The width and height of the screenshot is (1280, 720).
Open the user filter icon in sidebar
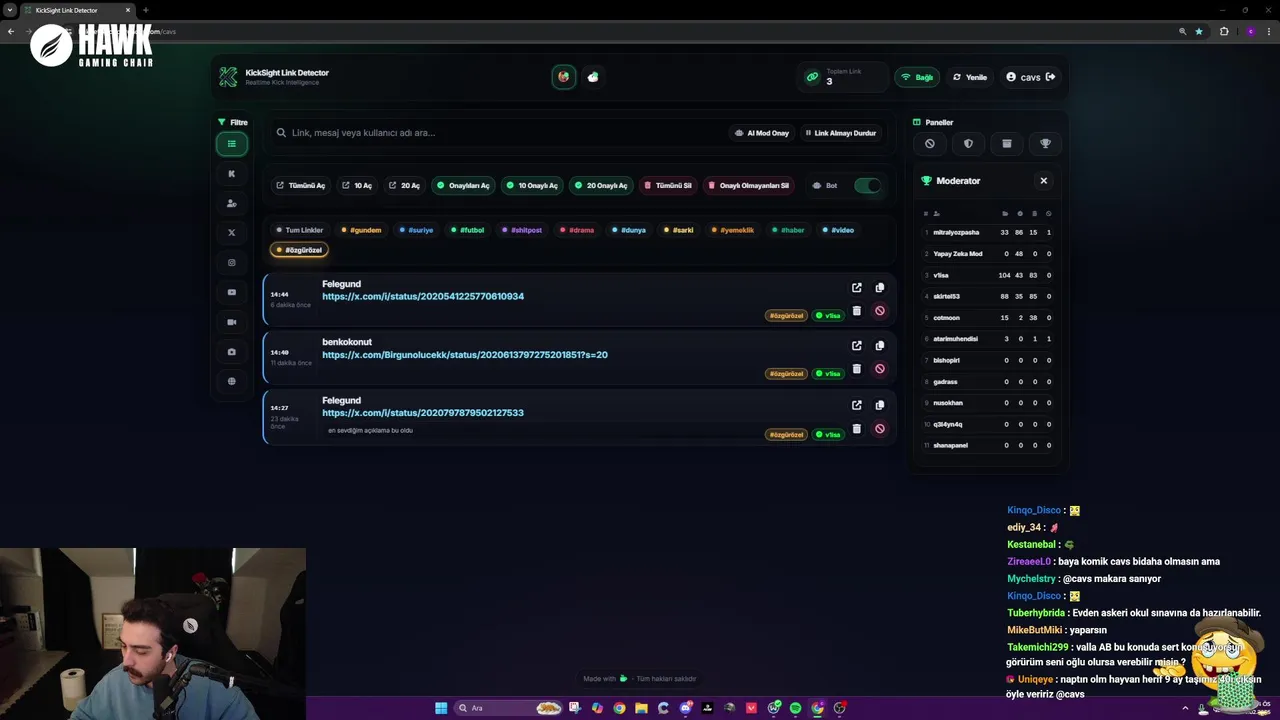tap(231, 203)
